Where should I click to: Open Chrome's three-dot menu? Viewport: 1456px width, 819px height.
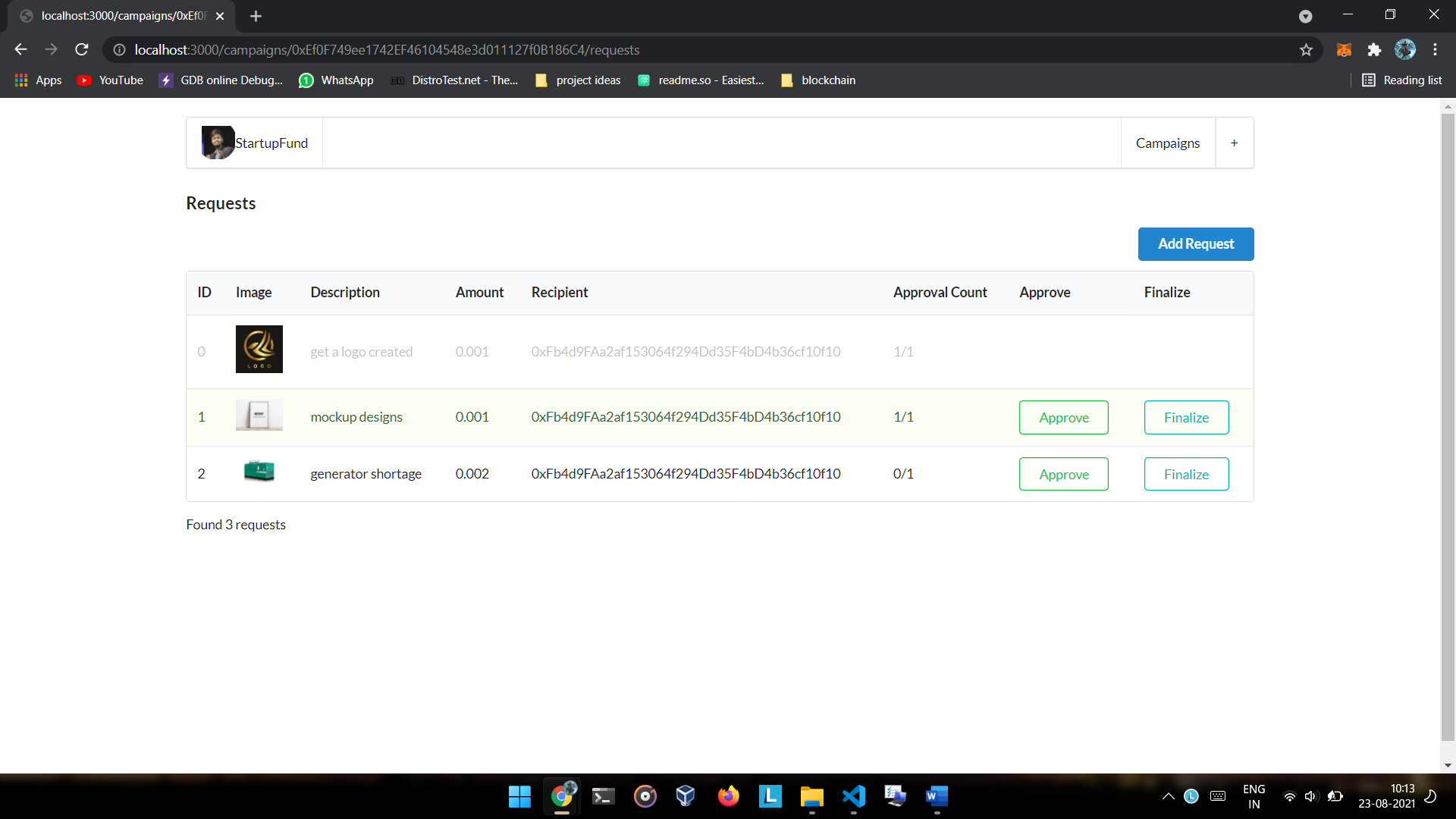click(1435, 49)
